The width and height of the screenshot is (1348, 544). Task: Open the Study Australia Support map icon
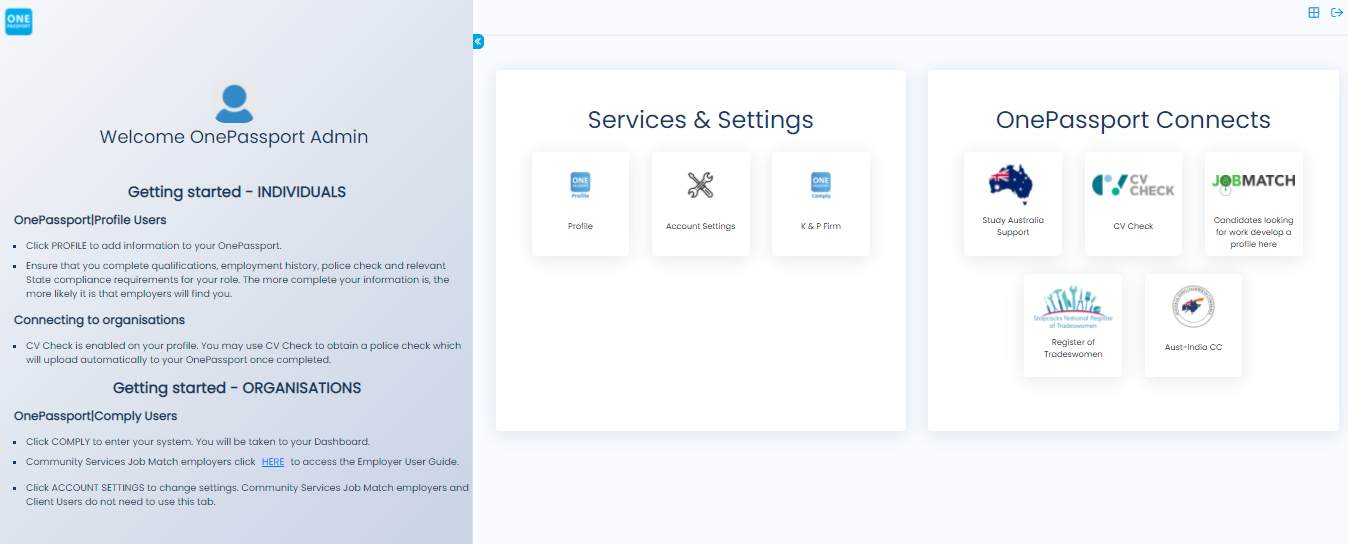tap(1012, 183)
